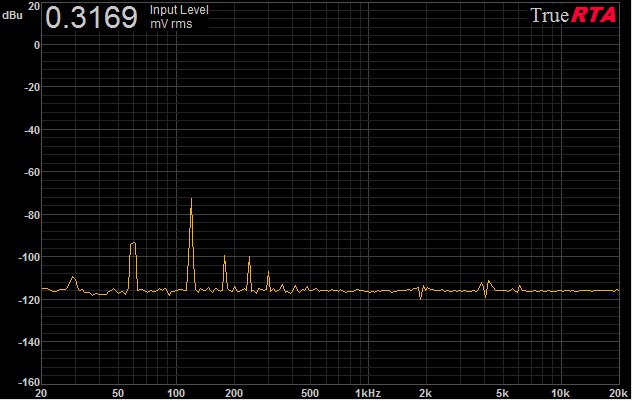Select the 0.3169 input level readout
632x401 pixels.
(91, 18)
